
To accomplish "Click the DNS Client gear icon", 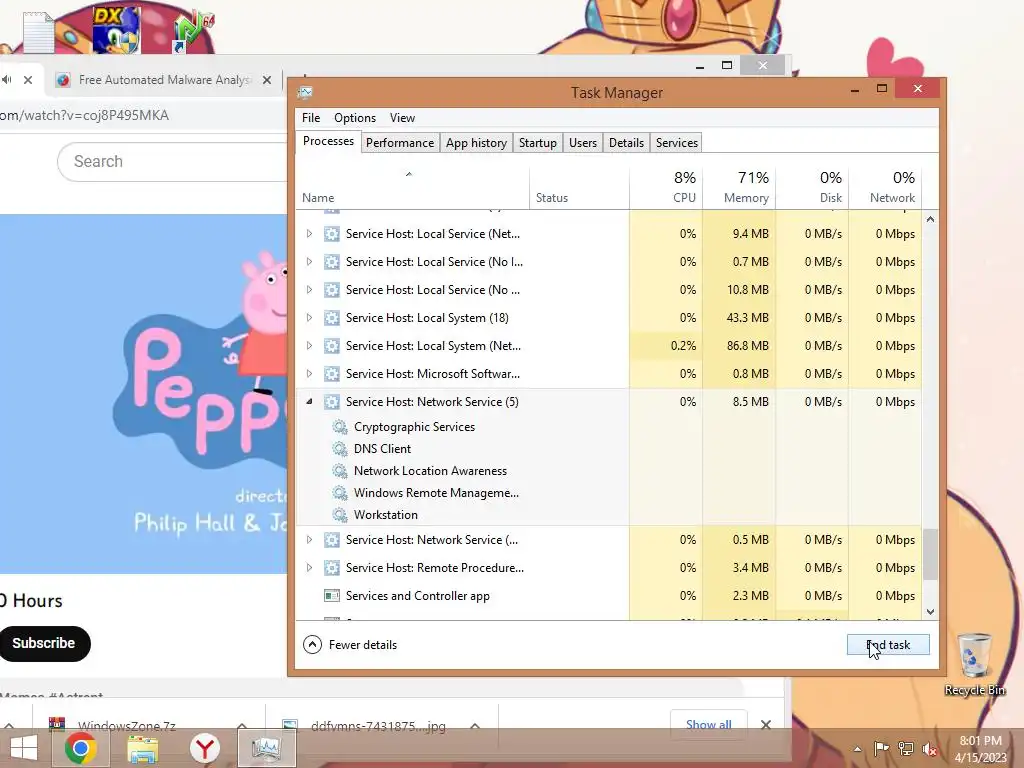I will (x=340, y=449).
